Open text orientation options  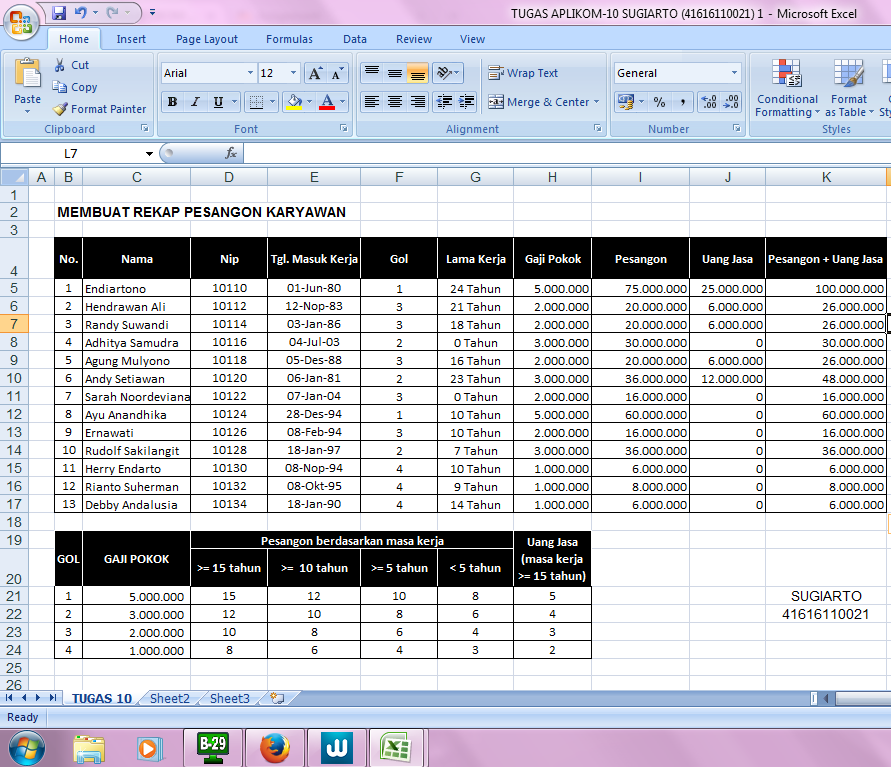tap(448, 73)
